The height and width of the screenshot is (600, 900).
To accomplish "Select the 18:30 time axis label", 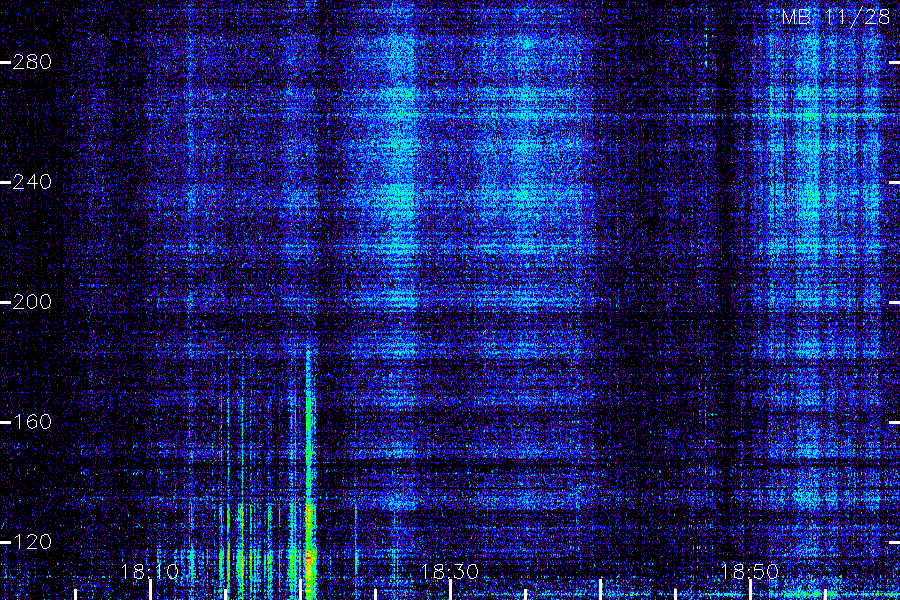I will click(x=449, y=571).
